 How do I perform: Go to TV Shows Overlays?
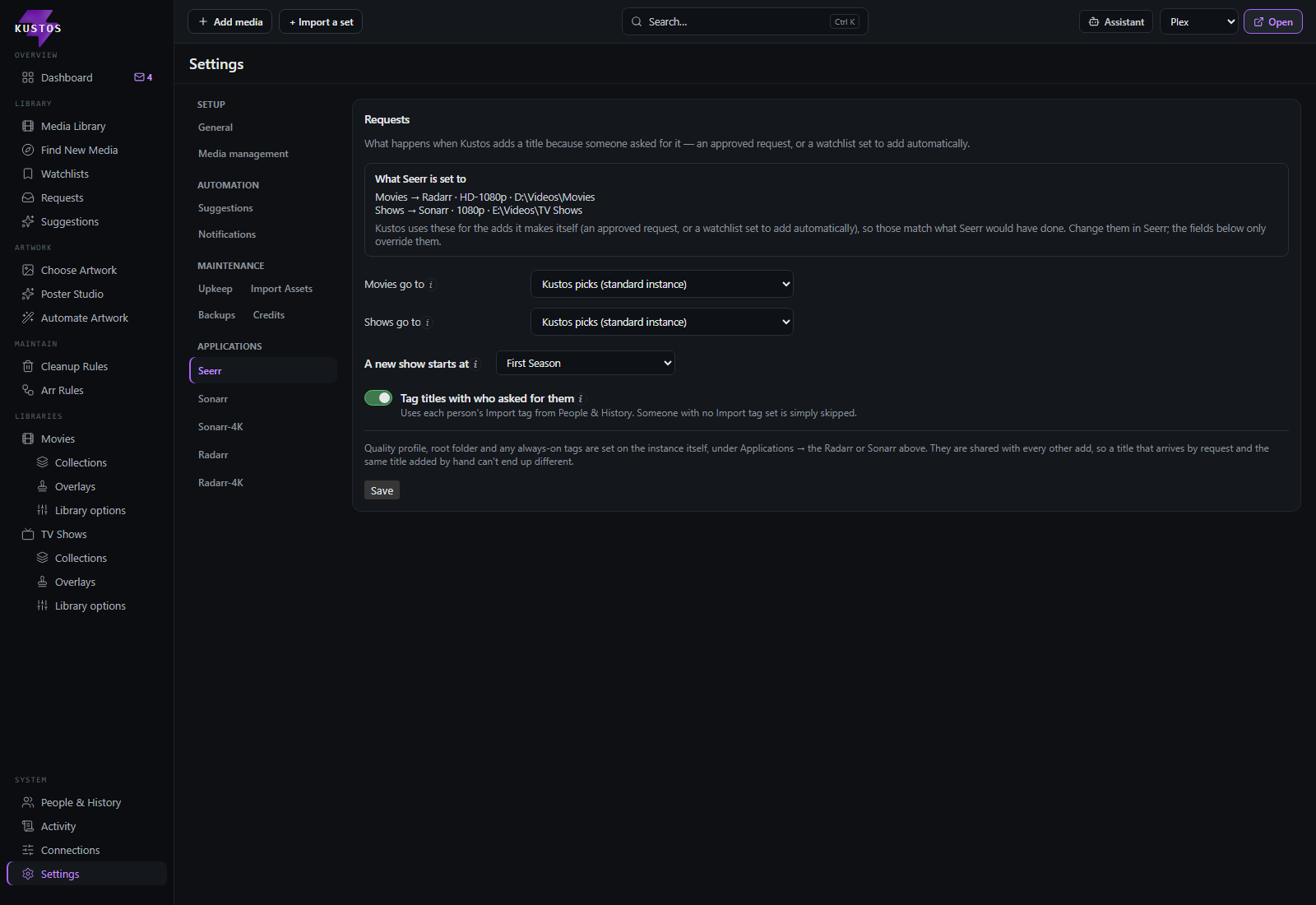(x=75, y=582)
